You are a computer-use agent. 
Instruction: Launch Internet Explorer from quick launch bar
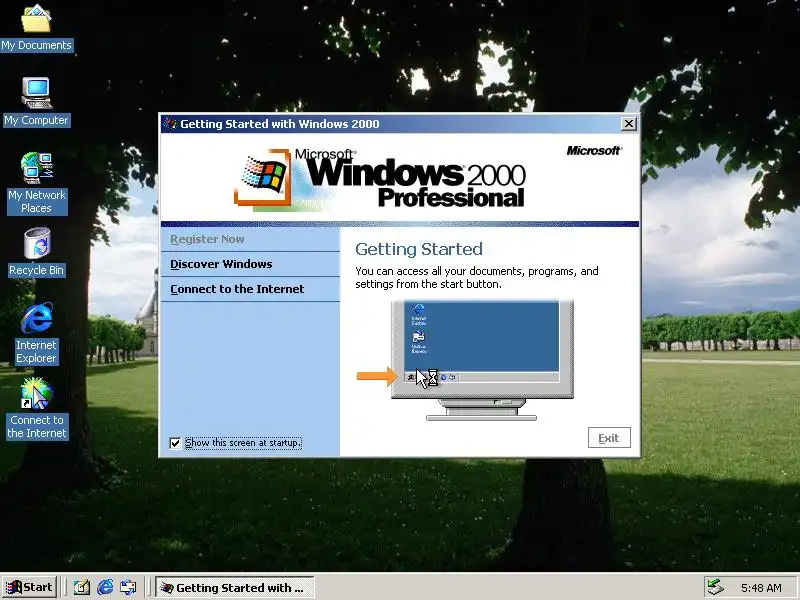coord(105,587)
